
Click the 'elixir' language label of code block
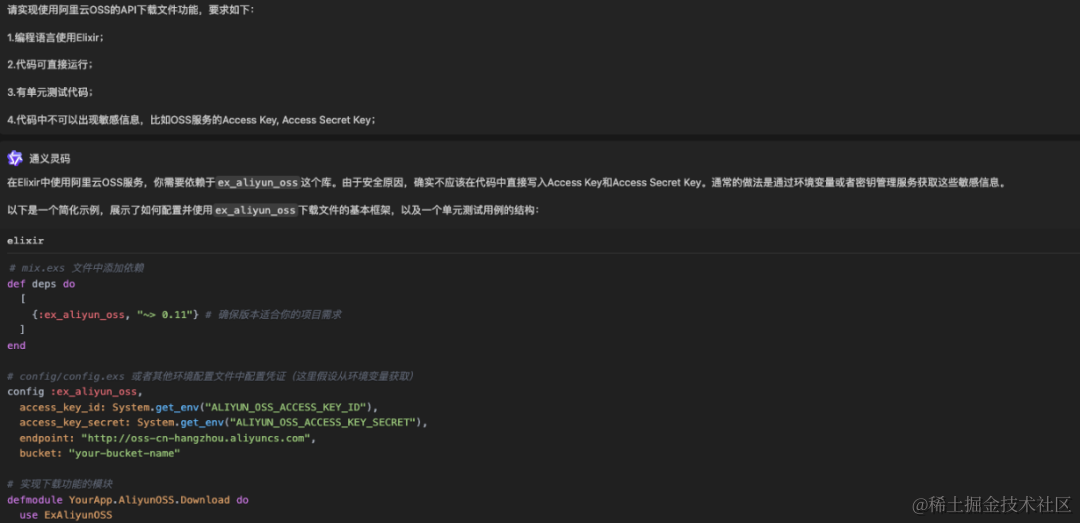(x=25, y=240)
